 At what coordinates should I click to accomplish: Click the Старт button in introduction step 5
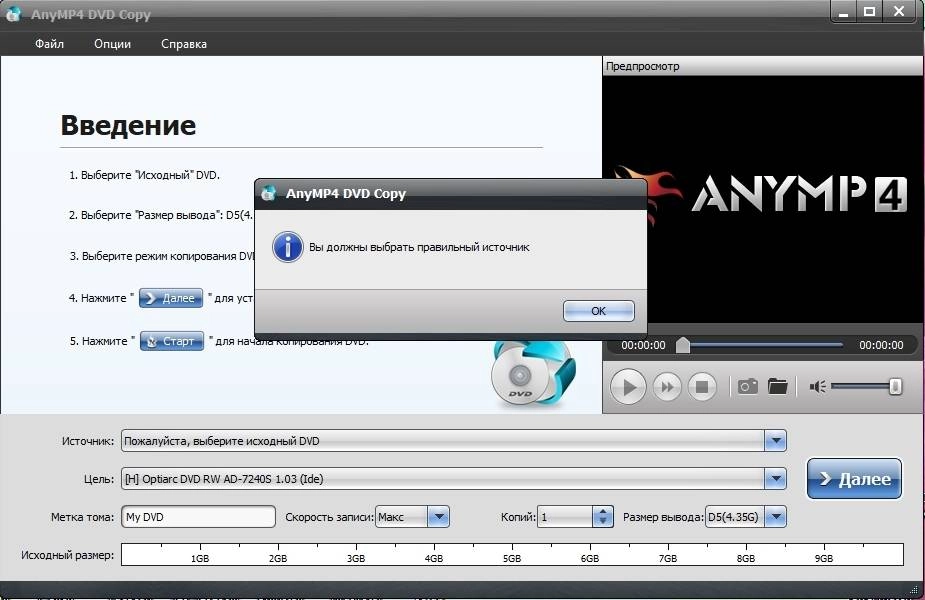tap(172, 341)
